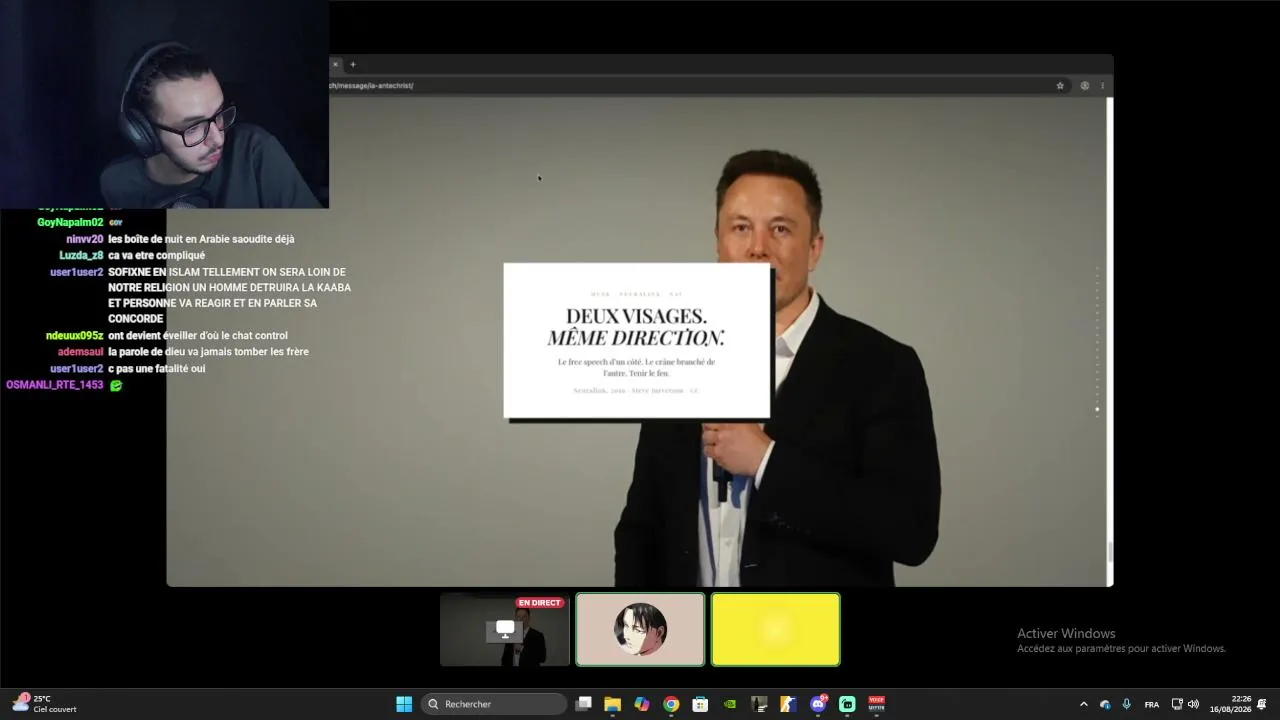Launch Copilot from the taskbar
The width and height of the screenshot is (1280, 720).
coord(642,704)
